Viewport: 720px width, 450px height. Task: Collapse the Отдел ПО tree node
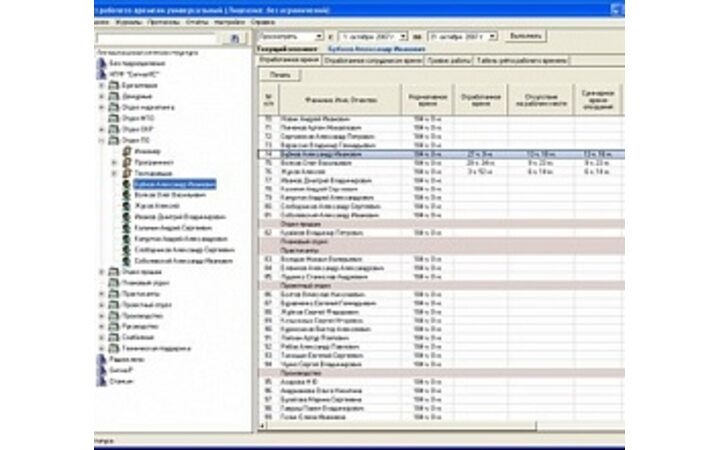coord(102,141)
